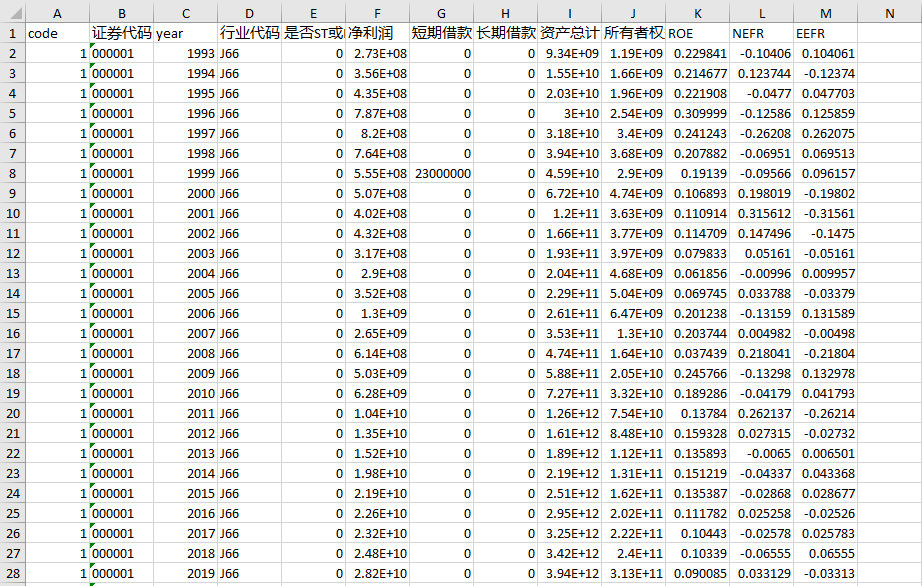Screen dimensions: 922x586
Task: Select total assets cell 1.26E+12
Action: pos(569,413)
